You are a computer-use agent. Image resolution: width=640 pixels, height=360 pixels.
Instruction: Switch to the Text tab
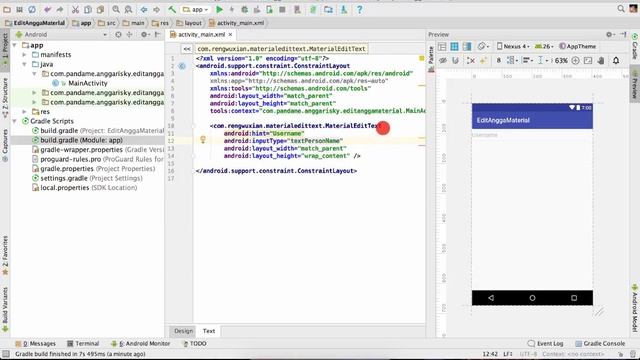[209, 331]
